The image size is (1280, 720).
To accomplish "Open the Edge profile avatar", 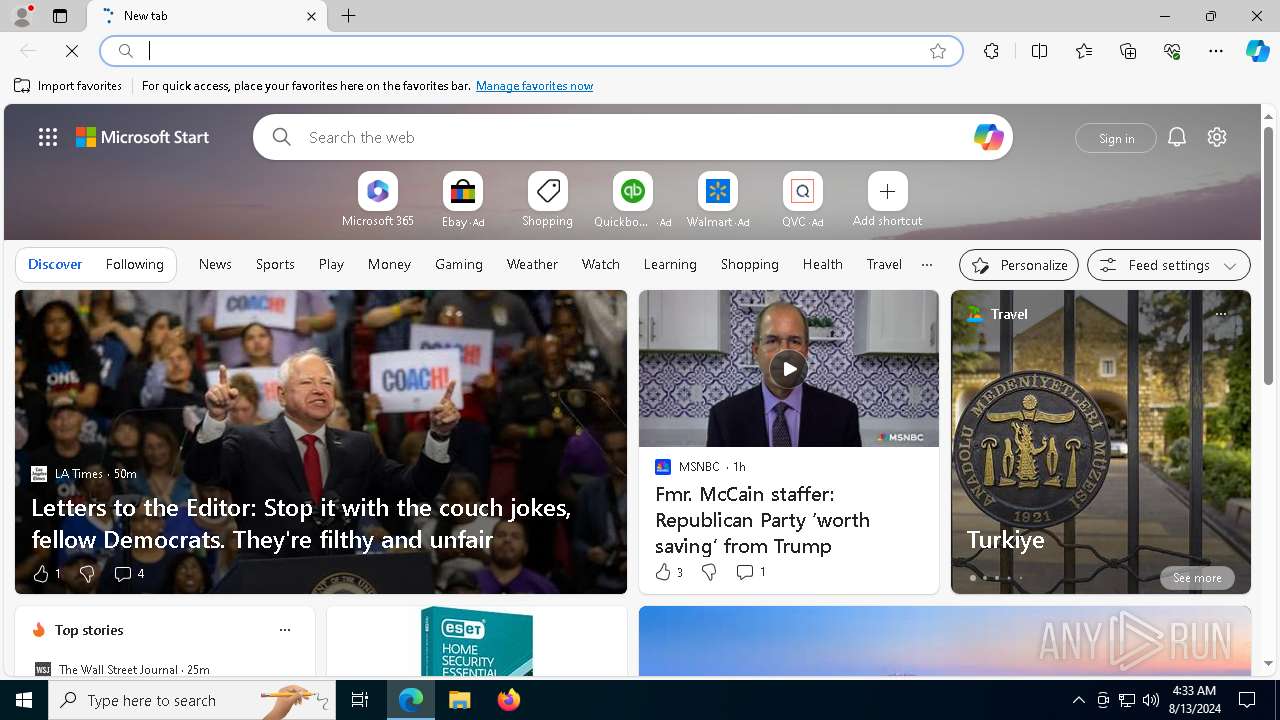I will [21, 16].
